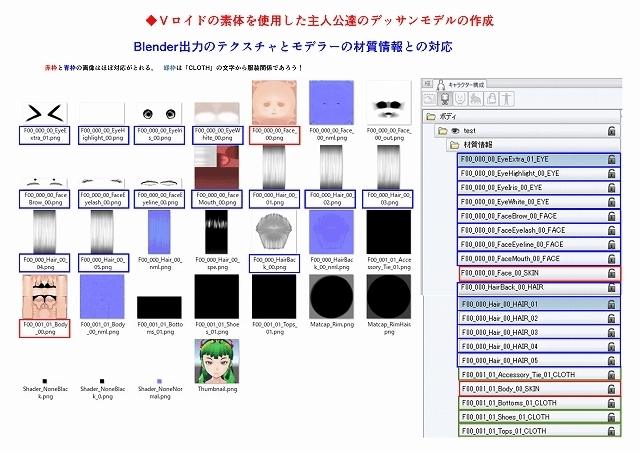
Task: Select the F00_000_Hair_00_HAIR_03 material row
Action: coord(539,333)
